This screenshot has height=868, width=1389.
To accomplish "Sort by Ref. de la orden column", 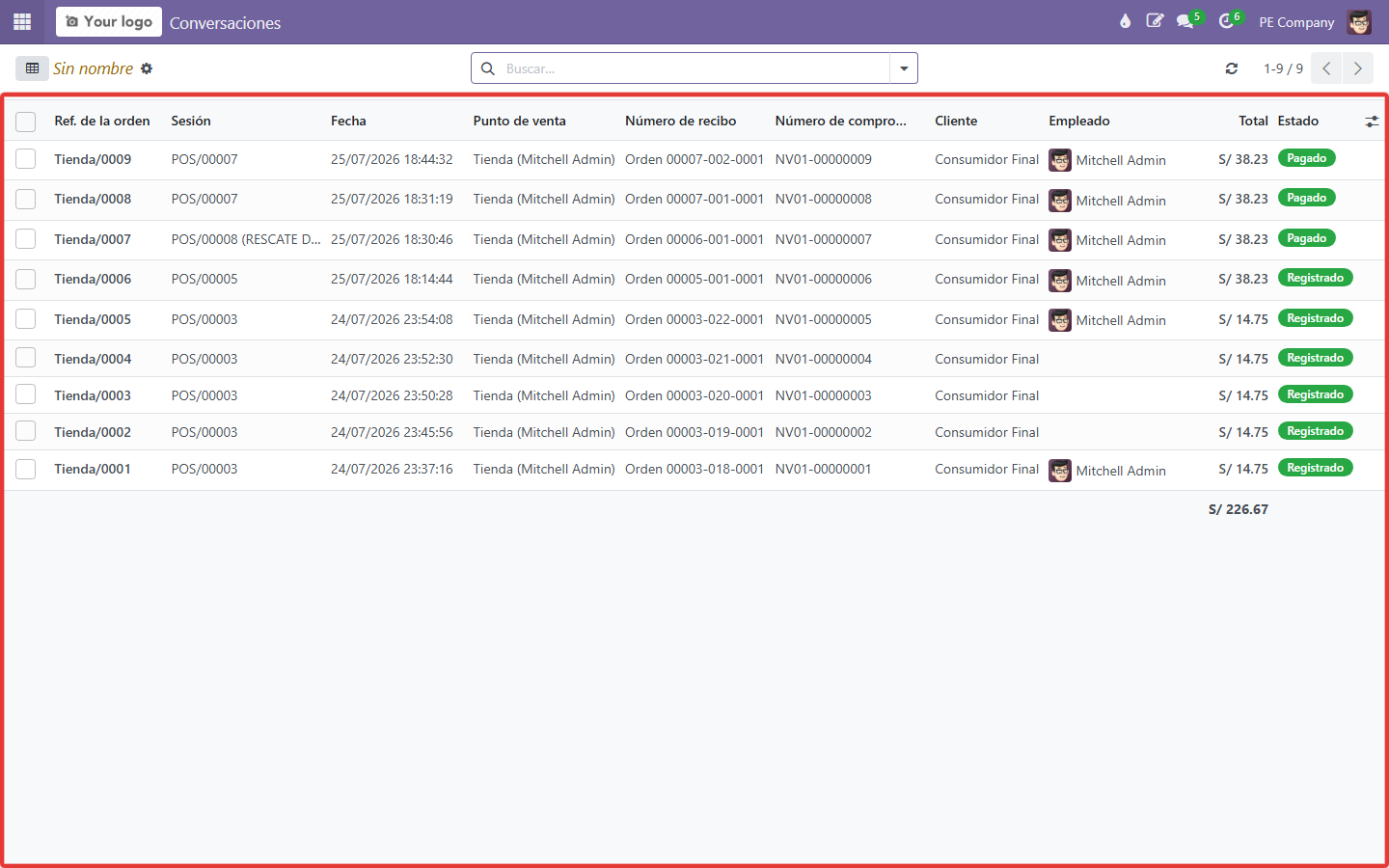I will coord(102,121).
